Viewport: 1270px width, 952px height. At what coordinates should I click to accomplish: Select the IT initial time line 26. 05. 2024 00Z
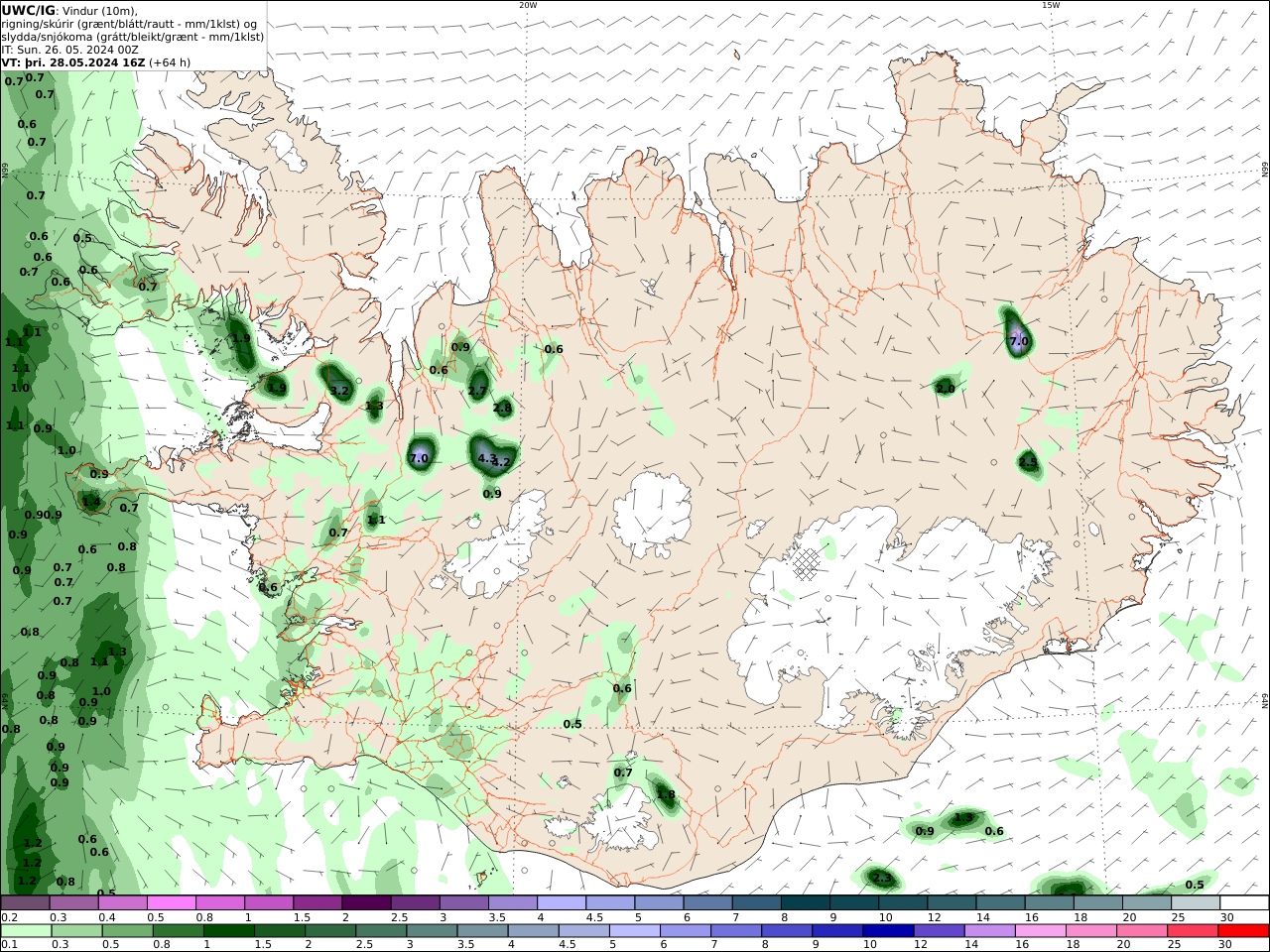70,50
